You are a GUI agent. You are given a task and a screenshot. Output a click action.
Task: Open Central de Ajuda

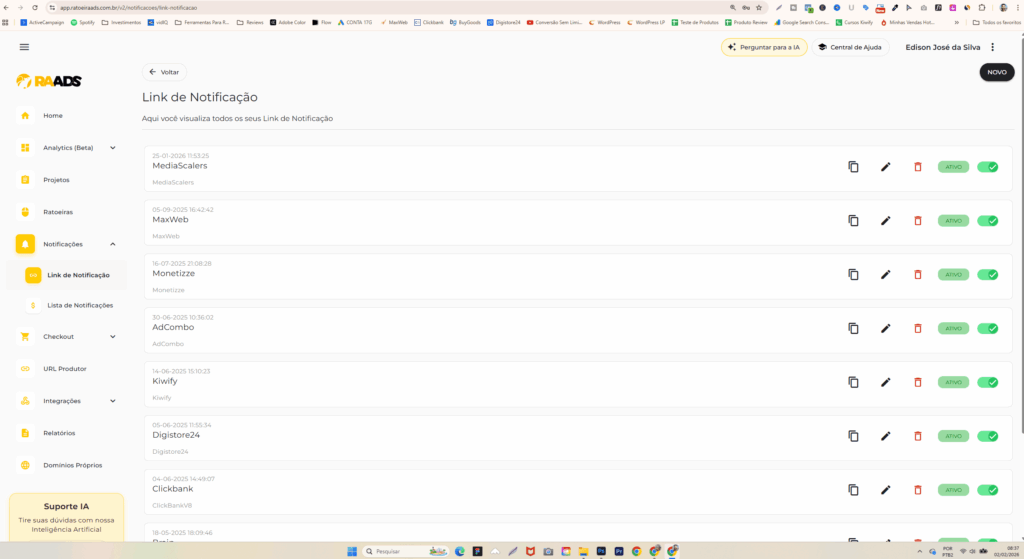[850, 47]
